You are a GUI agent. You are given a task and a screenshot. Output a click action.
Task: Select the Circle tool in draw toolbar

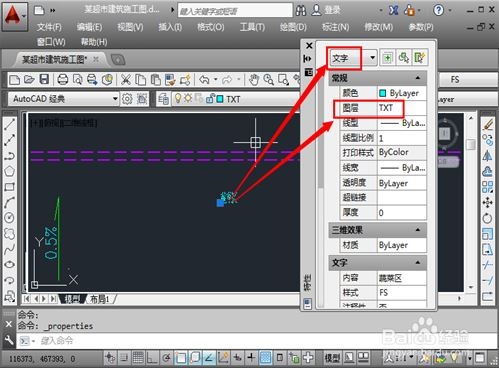point(9,218)
